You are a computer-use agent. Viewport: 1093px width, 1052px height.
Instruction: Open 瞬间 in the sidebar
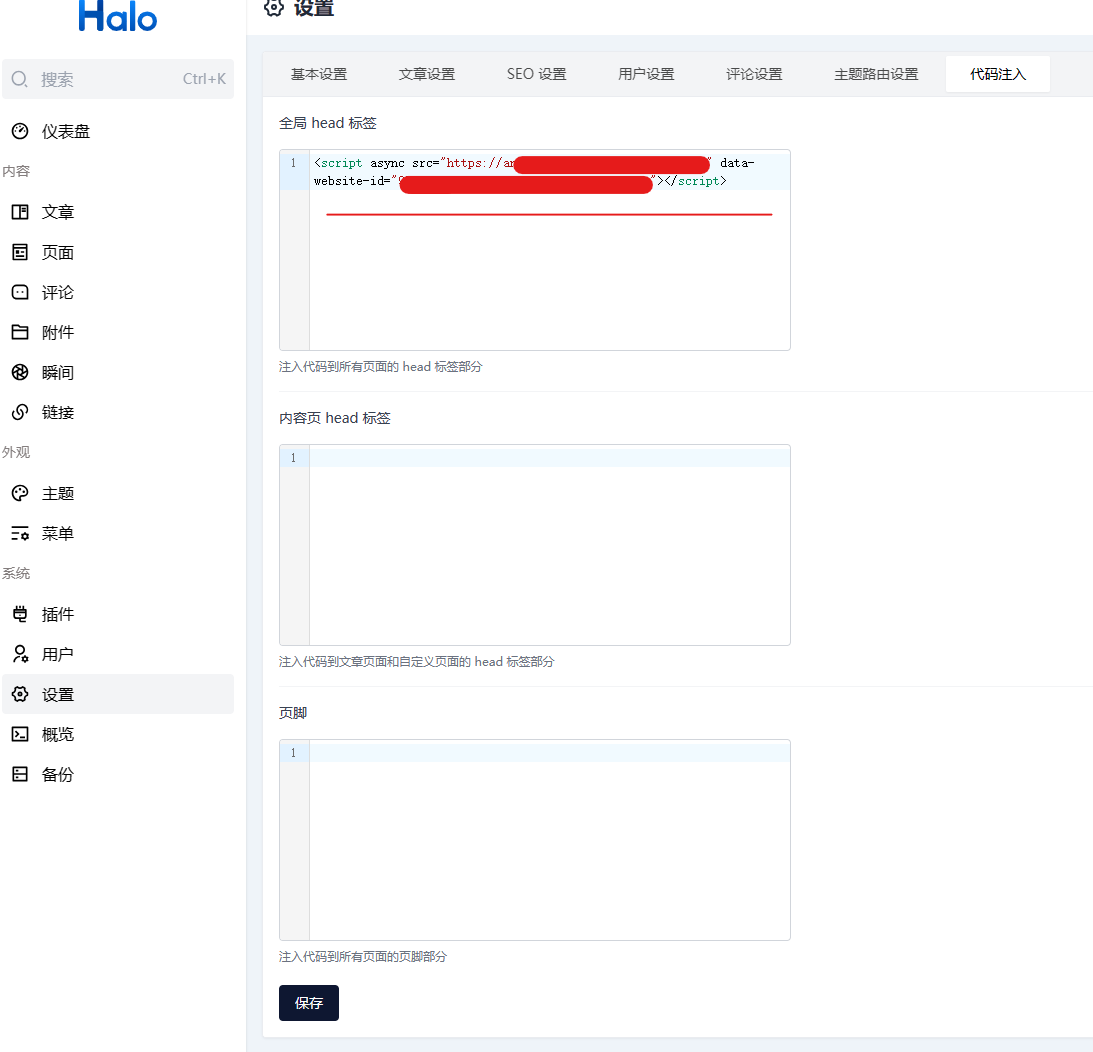point(118,372)
